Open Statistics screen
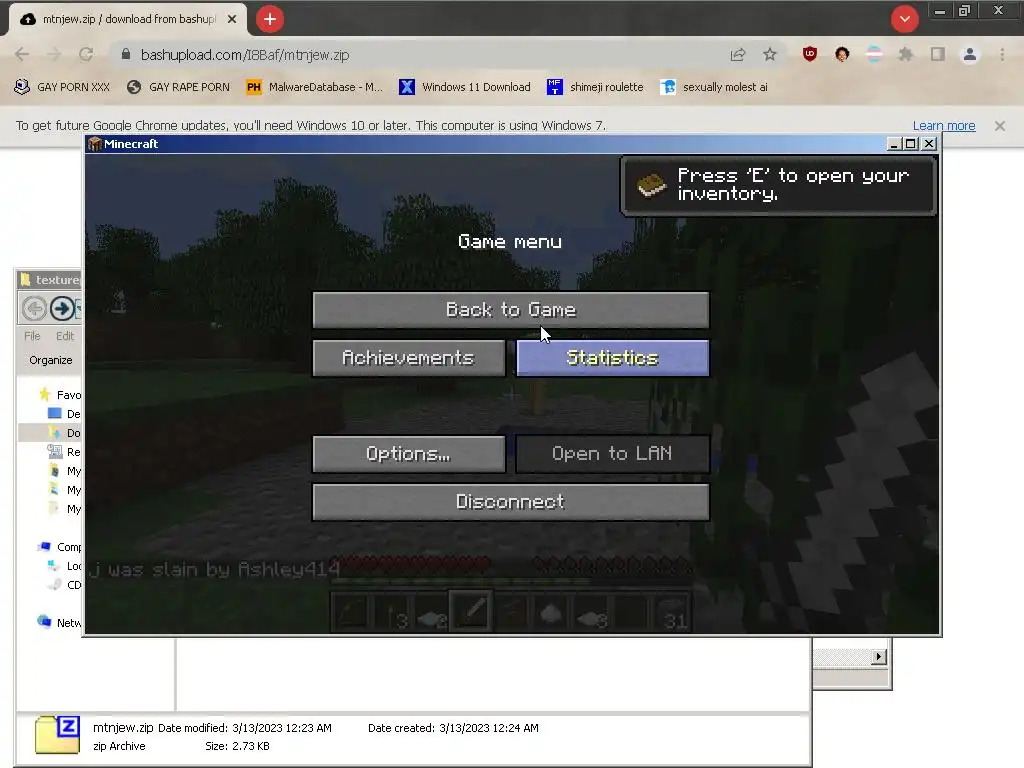 pos(613,358)
